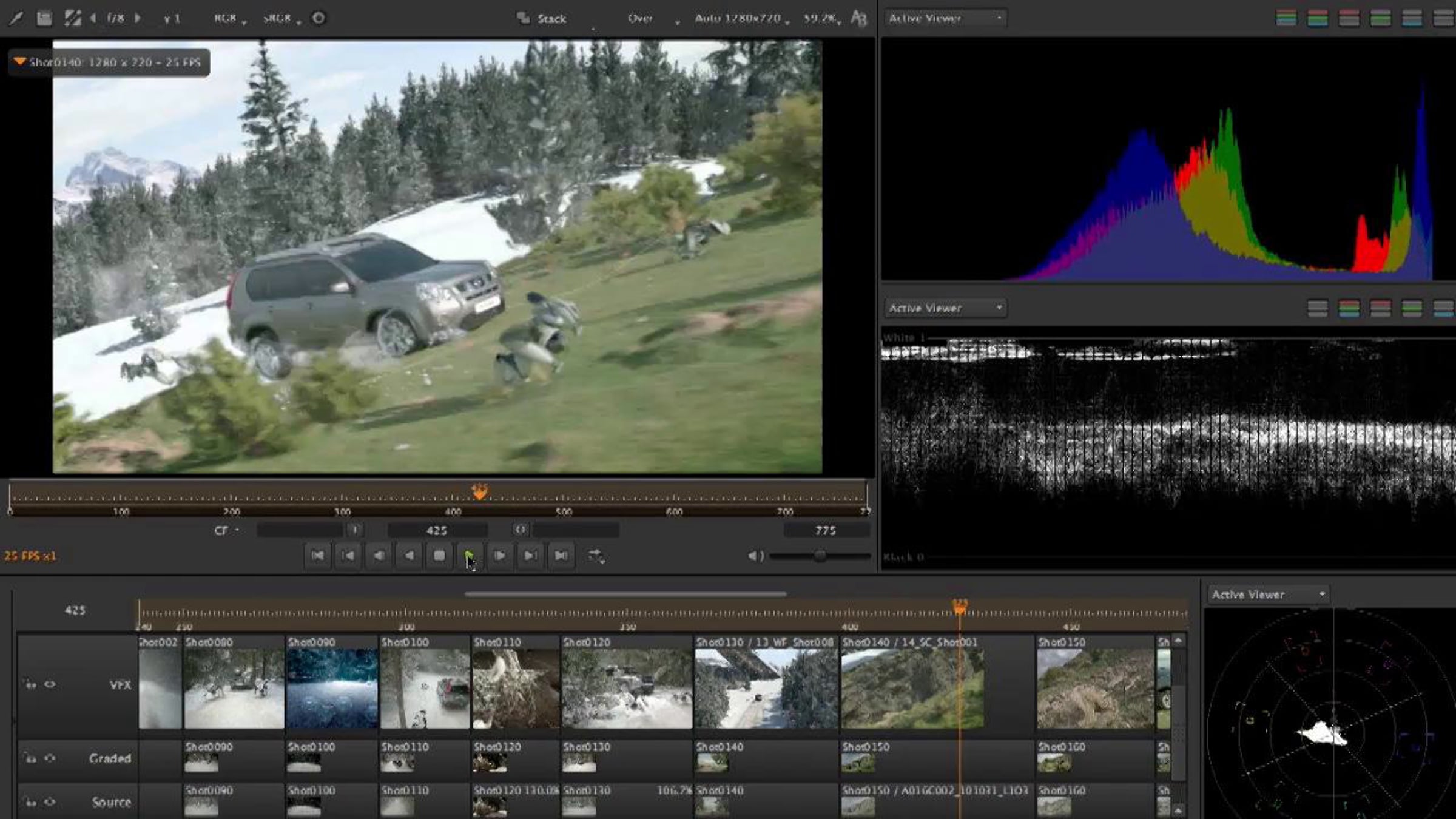This screenshot has height=819, width=1456.
Task: Click the playback loop mode icon
Action: (x=596, y=556)
